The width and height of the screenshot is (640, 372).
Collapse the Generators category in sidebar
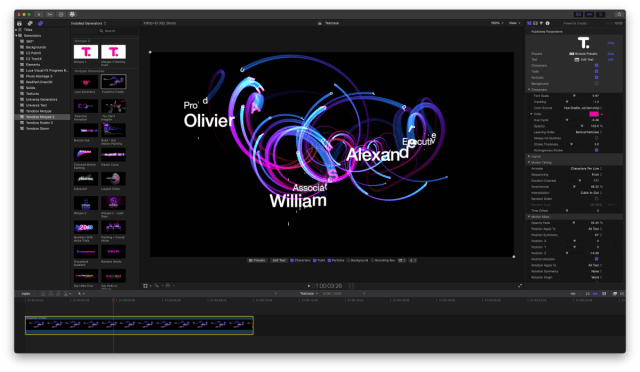[16, 36]
